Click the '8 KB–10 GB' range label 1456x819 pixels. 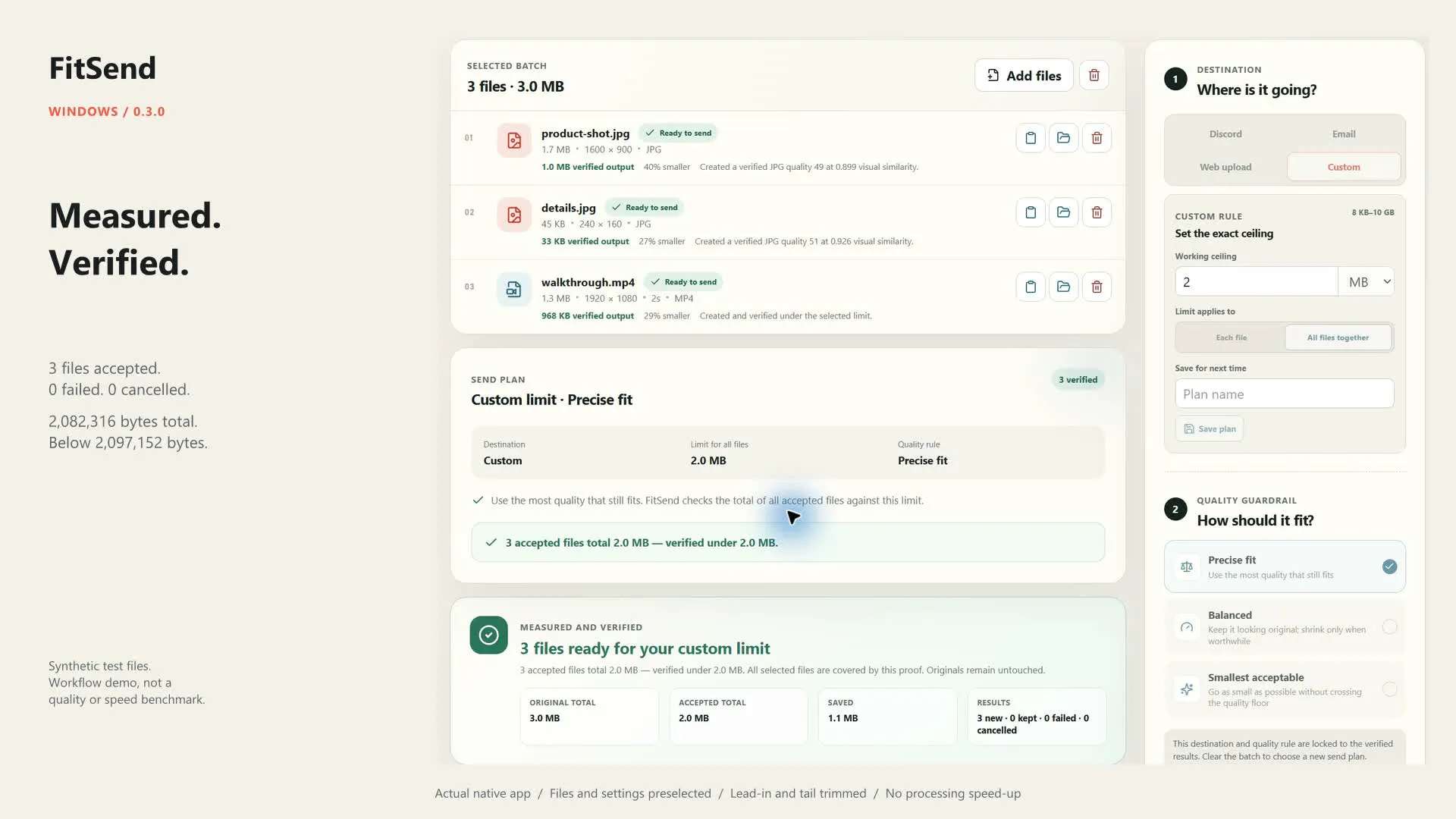[x=1373, y=212]
